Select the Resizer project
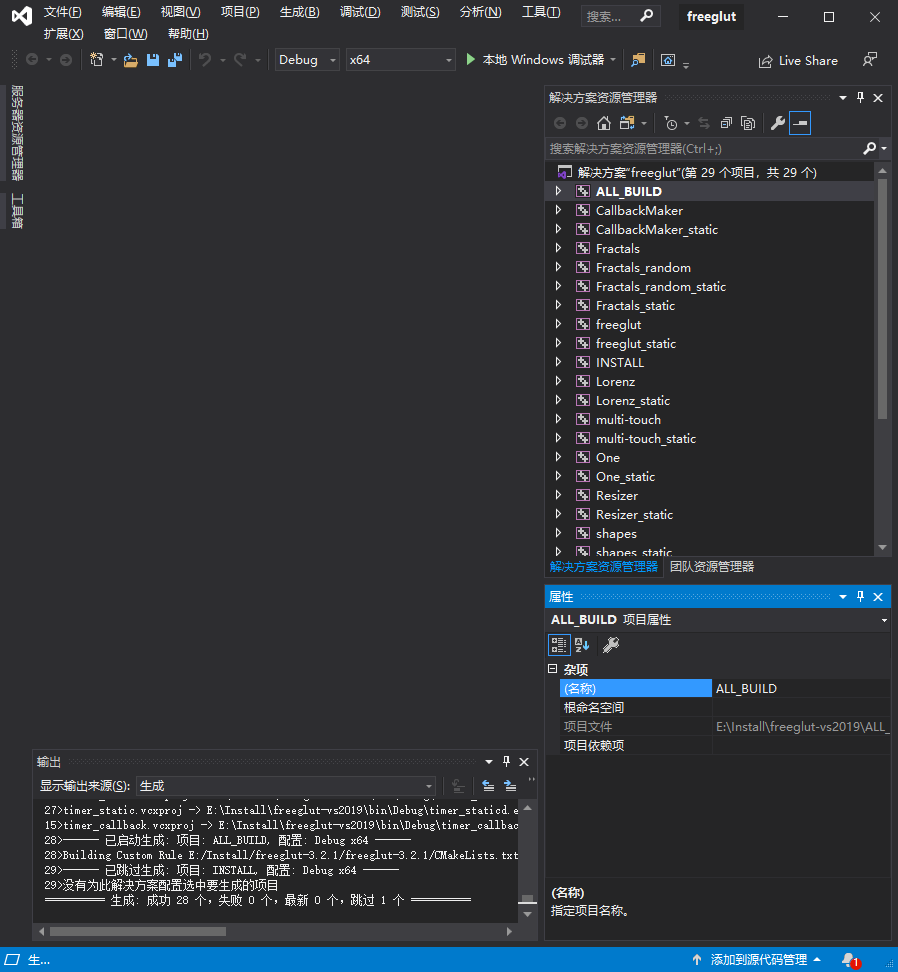This screenshot has width=898, height=972. [616, 495]
